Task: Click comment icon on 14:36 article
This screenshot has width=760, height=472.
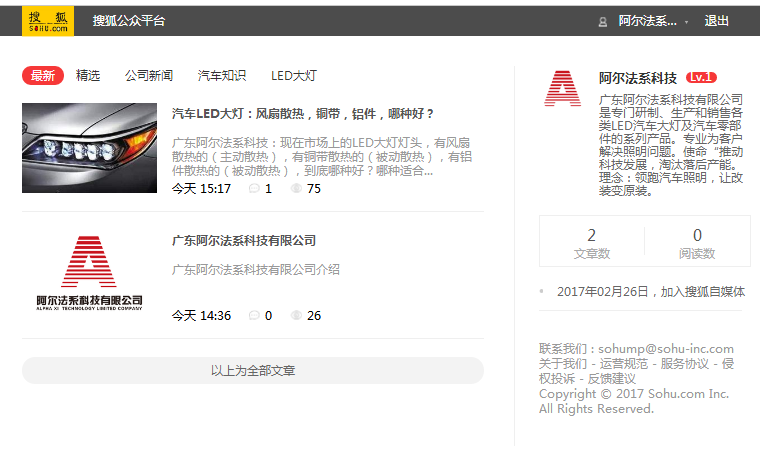Action: (x=254, y=315)
